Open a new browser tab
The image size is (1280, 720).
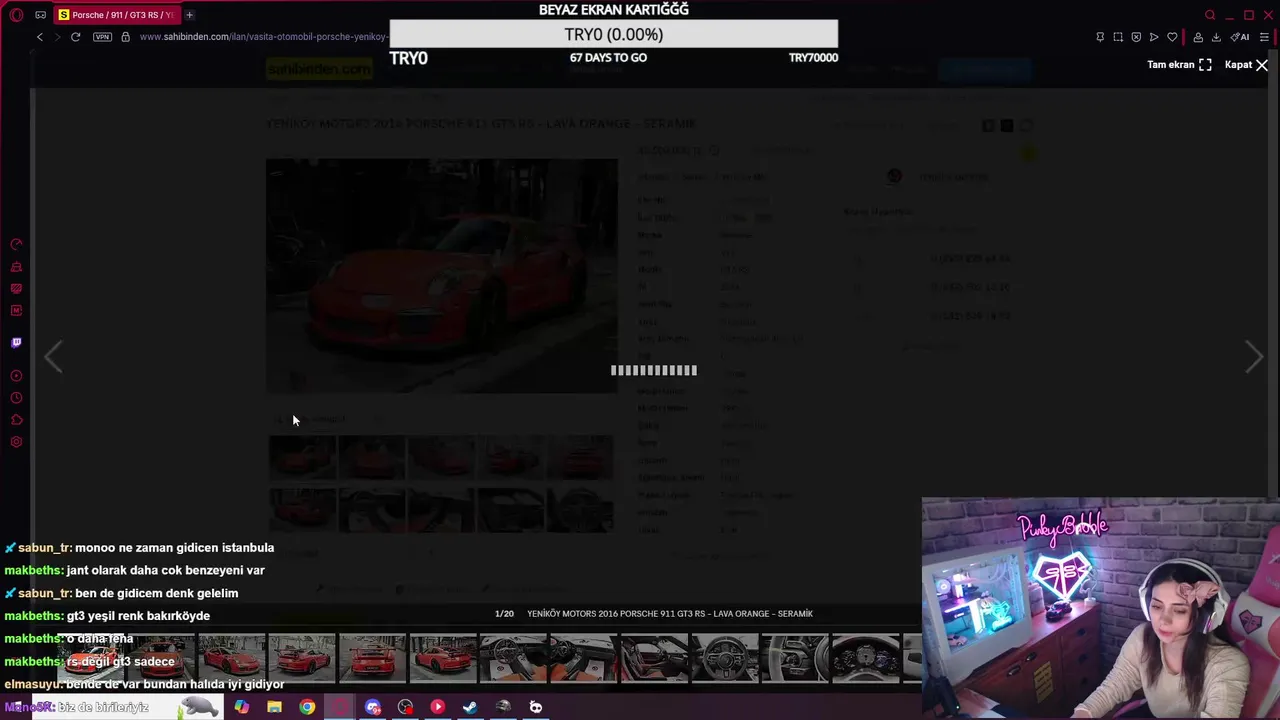[189, 15]
